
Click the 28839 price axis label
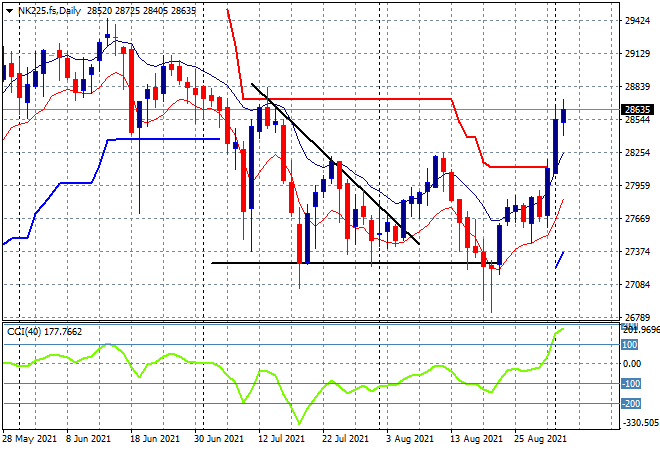click(x=637, y=87)
